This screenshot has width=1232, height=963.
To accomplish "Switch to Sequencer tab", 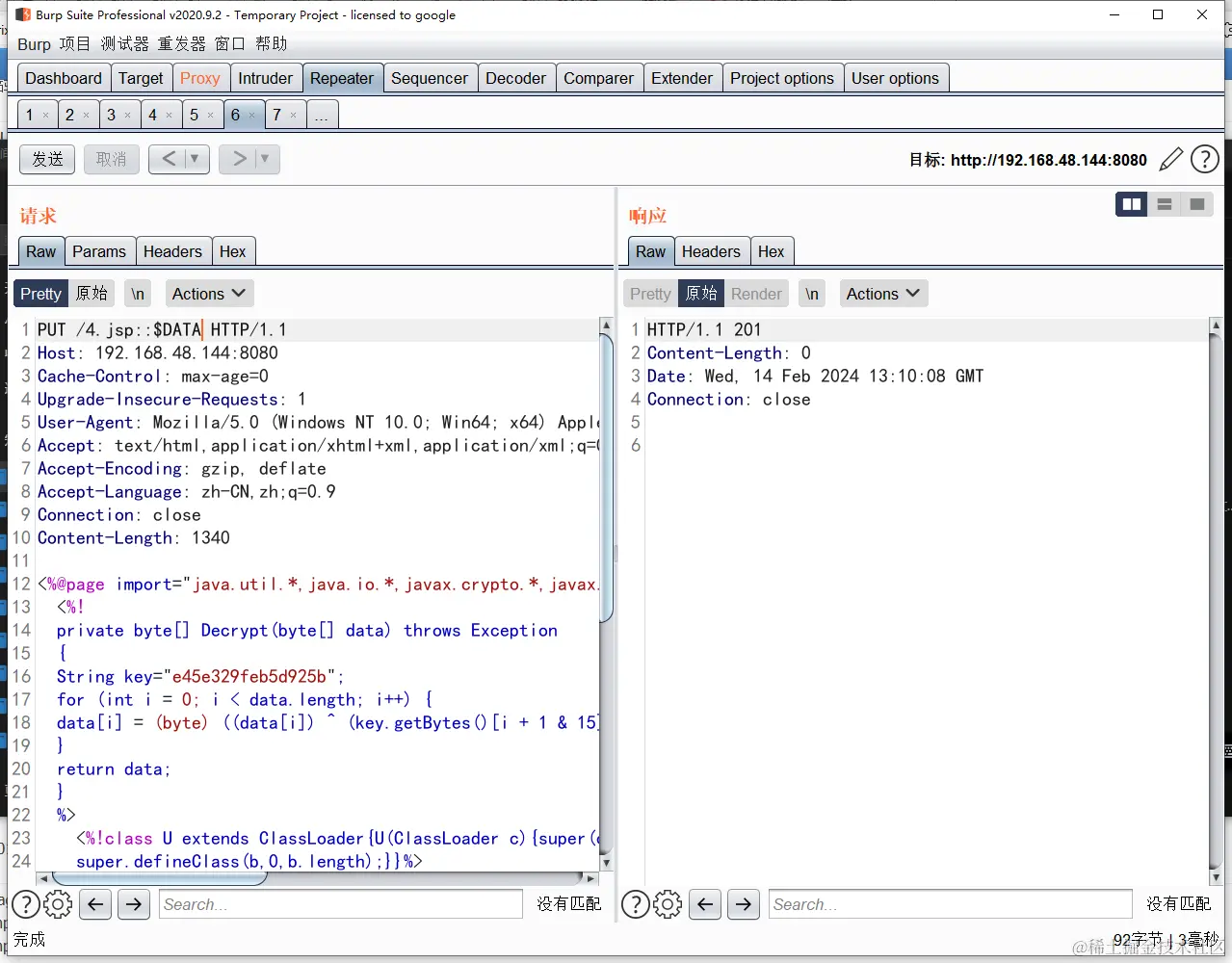I will [x=430, y=78].
